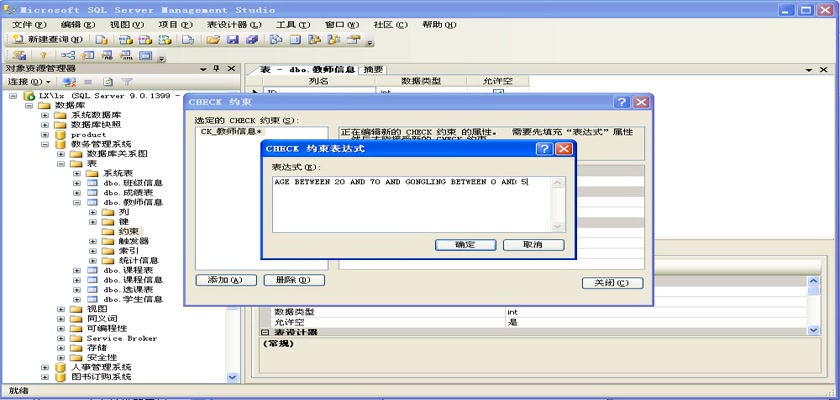This screenshot has width=840, height=400.
Task: Click the column properties scrollbar down arrow
Action: click(814, 330)
